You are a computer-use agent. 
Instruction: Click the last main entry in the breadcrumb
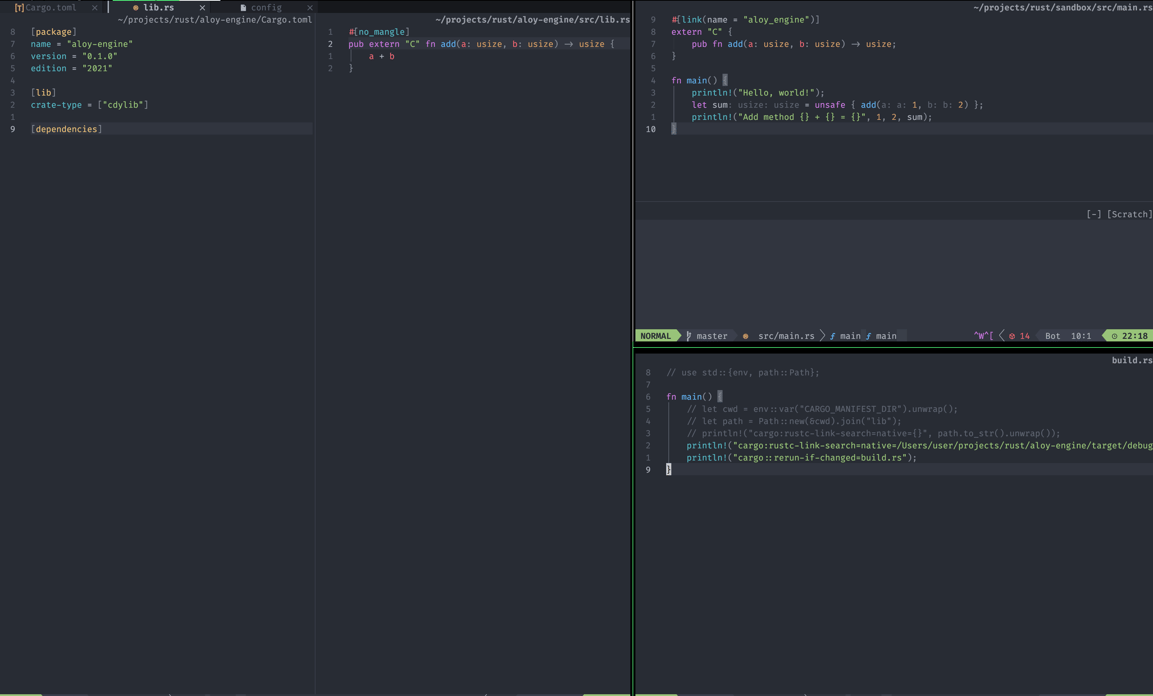886,336
